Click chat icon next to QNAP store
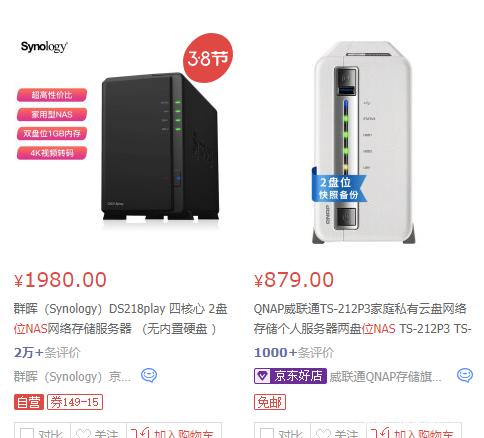 tap(465, 376)
